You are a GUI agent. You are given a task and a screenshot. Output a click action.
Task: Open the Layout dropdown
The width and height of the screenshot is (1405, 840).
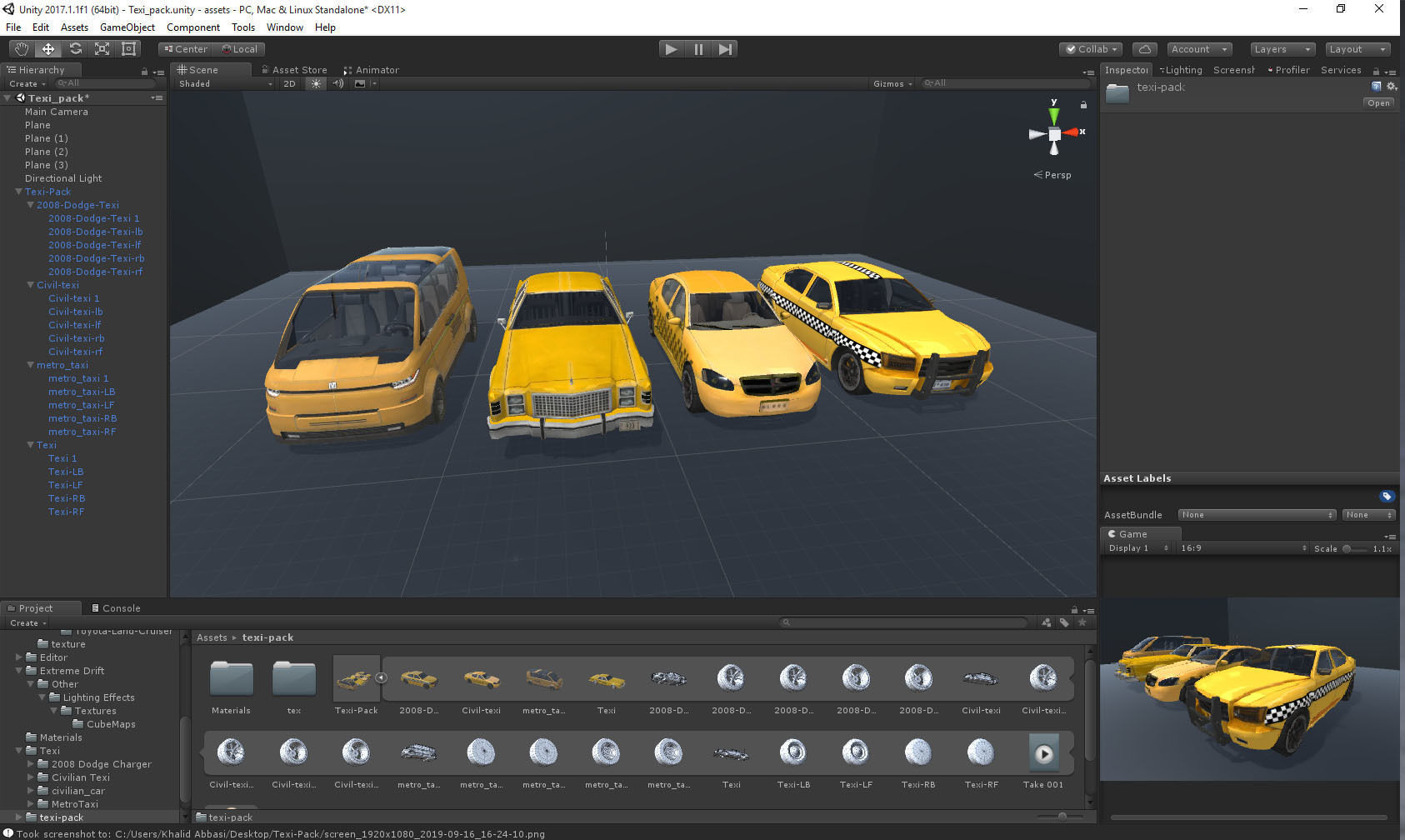click(x=1357, y=49)
